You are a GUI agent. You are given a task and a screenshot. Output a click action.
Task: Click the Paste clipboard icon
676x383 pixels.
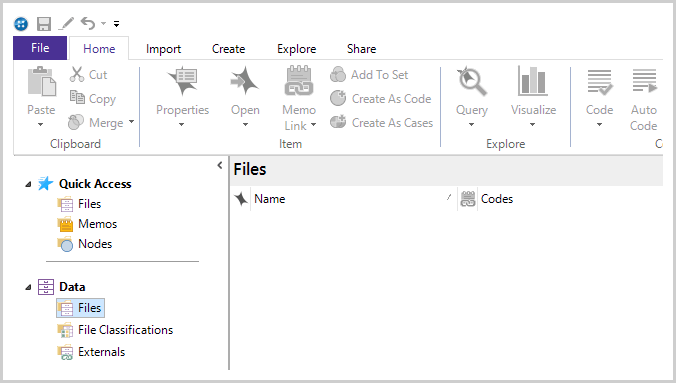42,81
